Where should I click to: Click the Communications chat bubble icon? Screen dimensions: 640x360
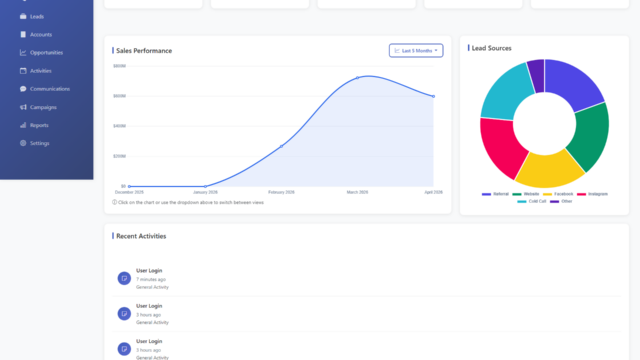[x=23, y=89]
